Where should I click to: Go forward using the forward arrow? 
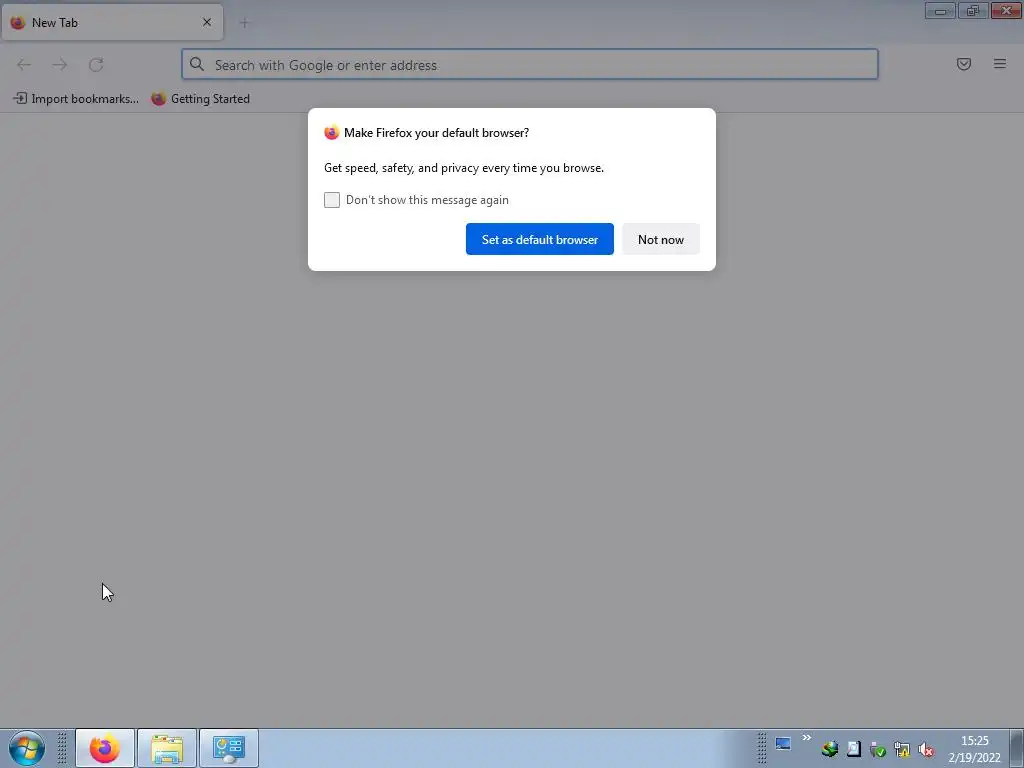[x=60, y=65]
